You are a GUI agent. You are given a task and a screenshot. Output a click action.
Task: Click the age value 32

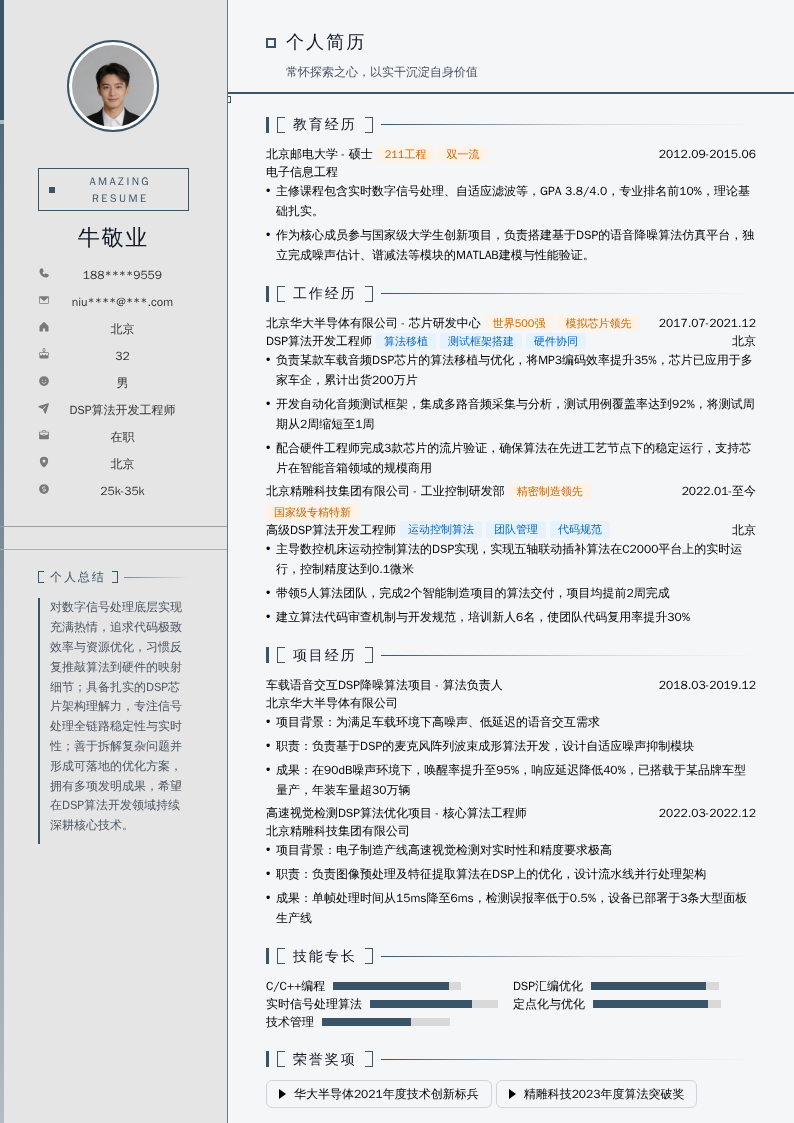[x=122, y=356]
